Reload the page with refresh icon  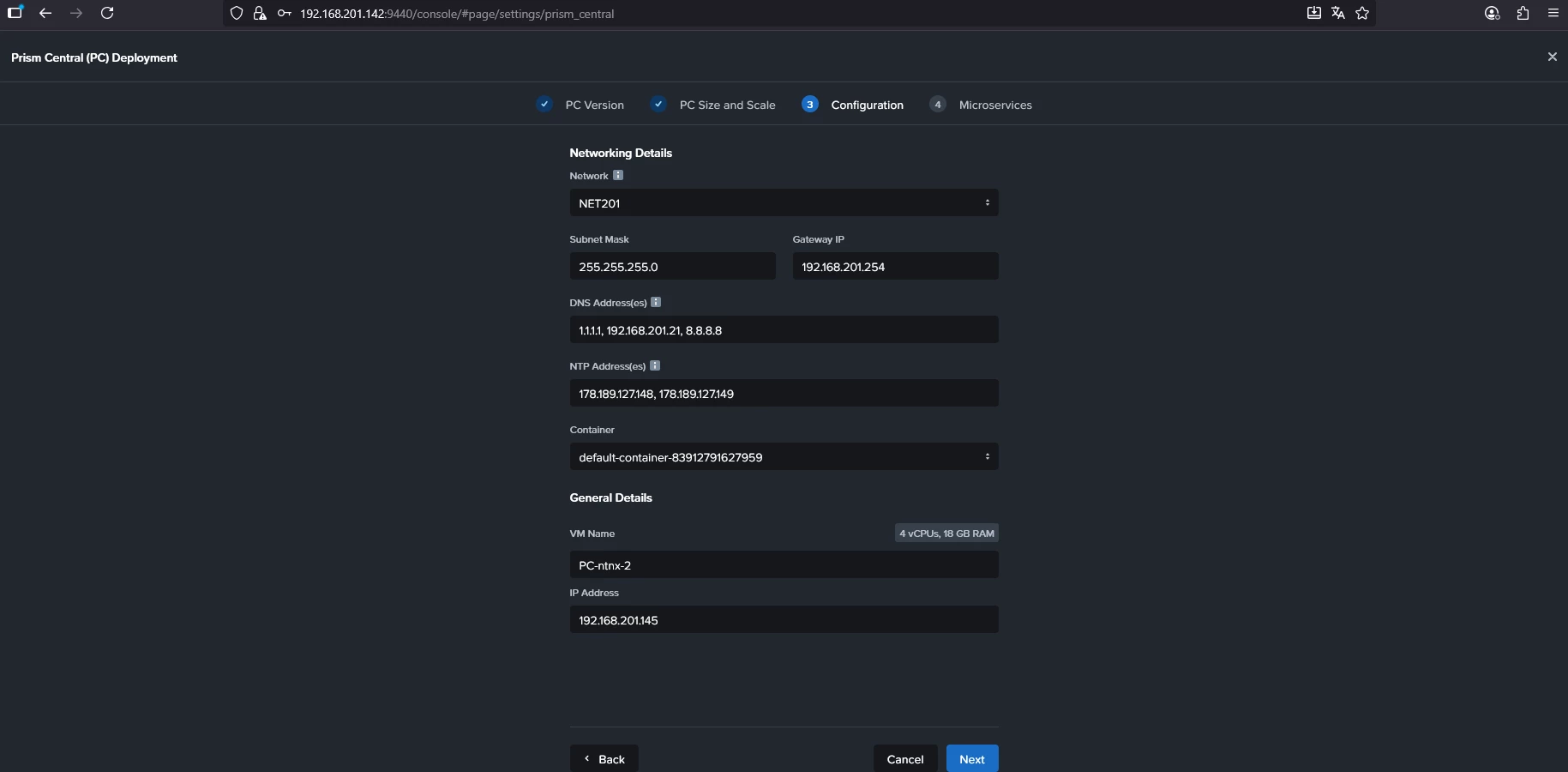[x=107, y=13]
